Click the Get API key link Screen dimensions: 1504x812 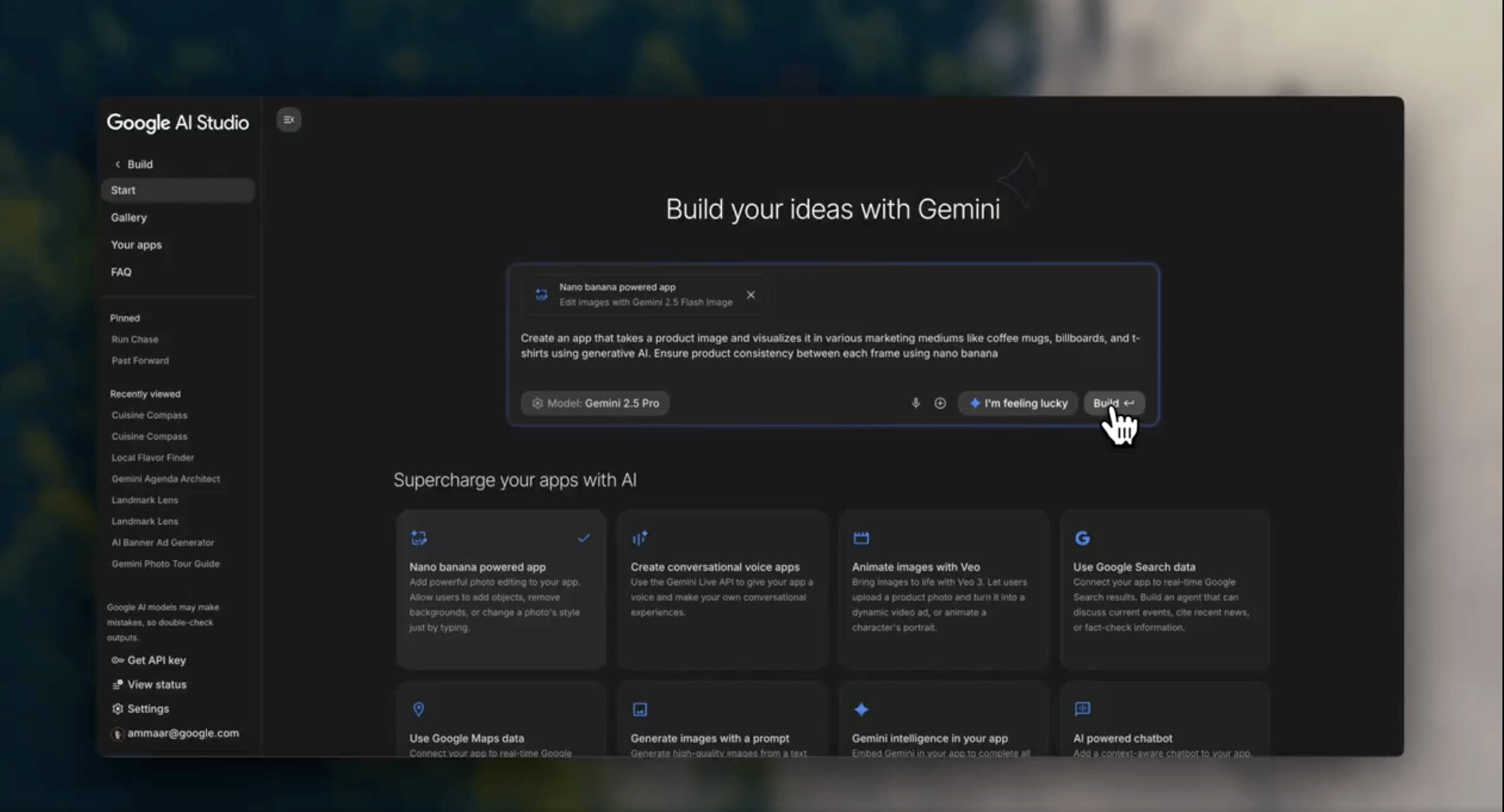[156, 660]
